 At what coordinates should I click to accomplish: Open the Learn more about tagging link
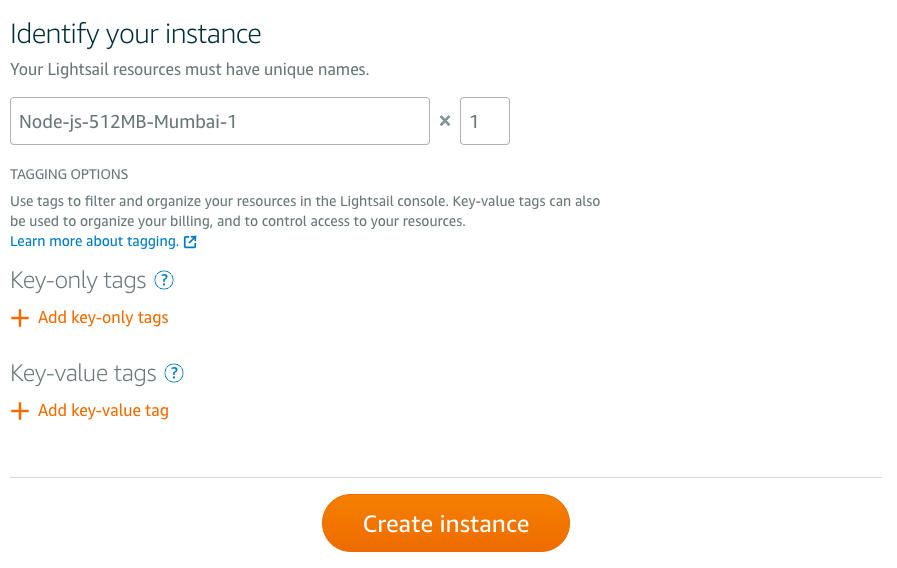click(94, 242)
